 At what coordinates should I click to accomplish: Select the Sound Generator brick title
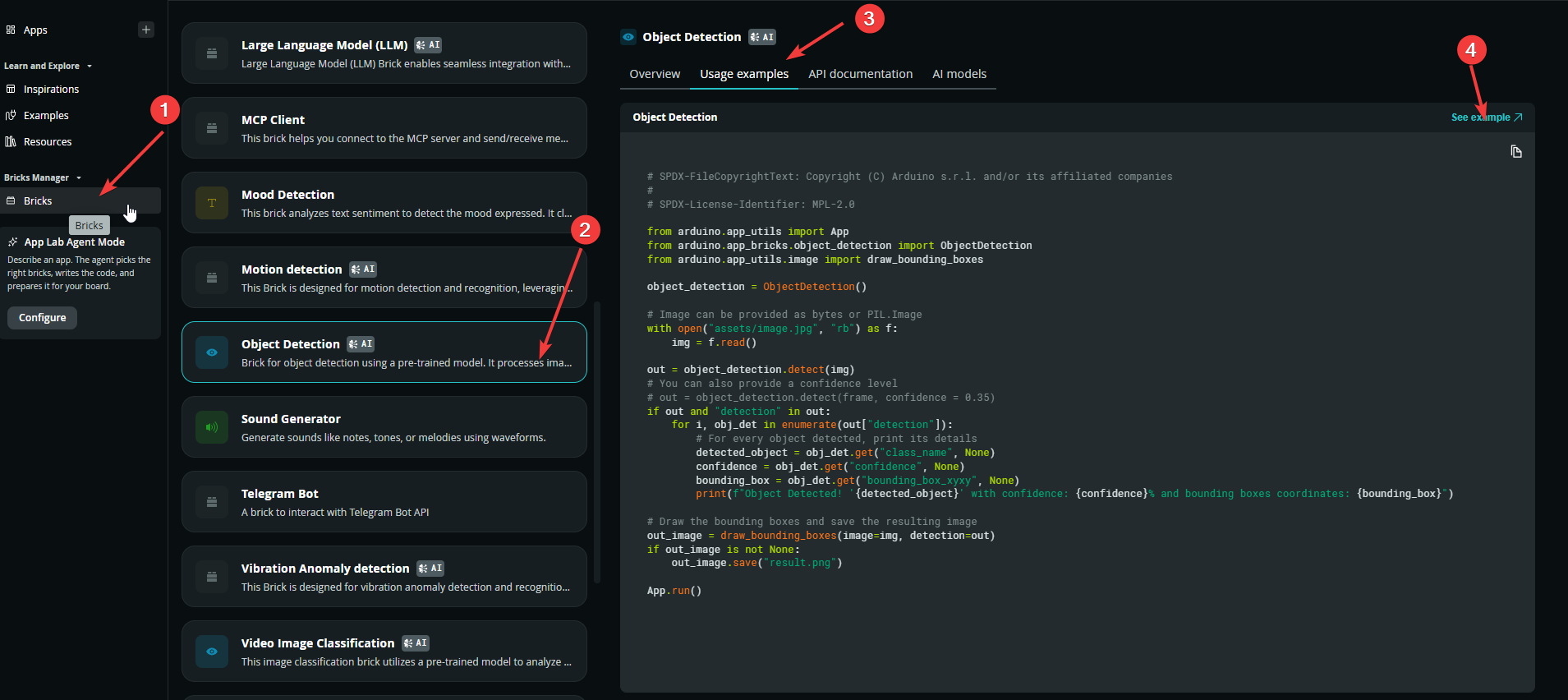tap(291, 419)
